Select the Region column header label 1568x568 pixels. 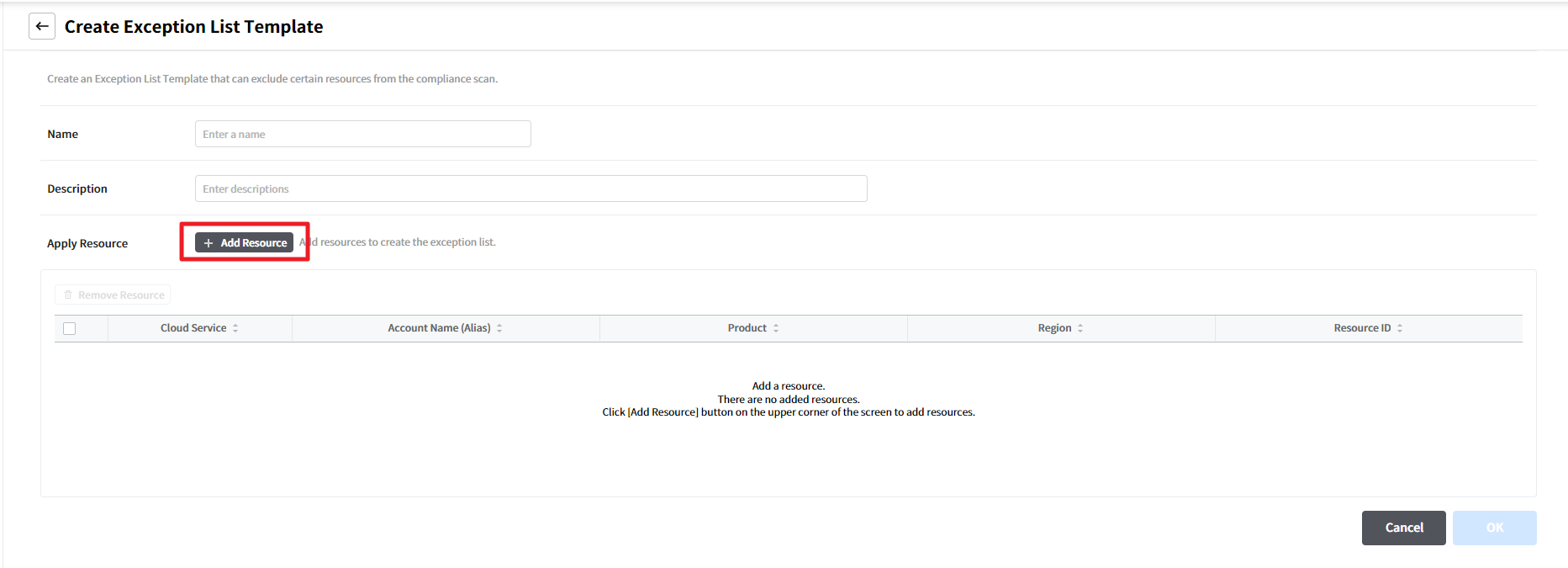coord(1054,328)
